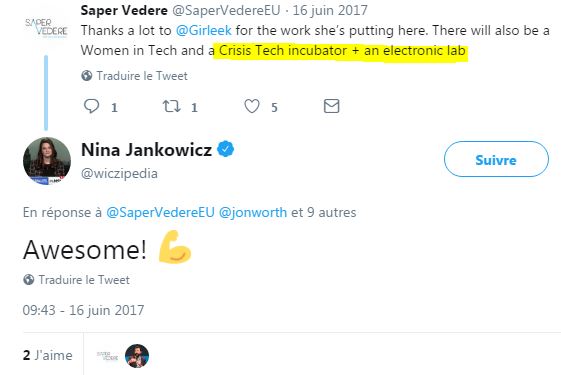This screenshot has height=375, width=561.
Task: Click the bearded liker avatar thumbnail
Action: click(137, 356)
